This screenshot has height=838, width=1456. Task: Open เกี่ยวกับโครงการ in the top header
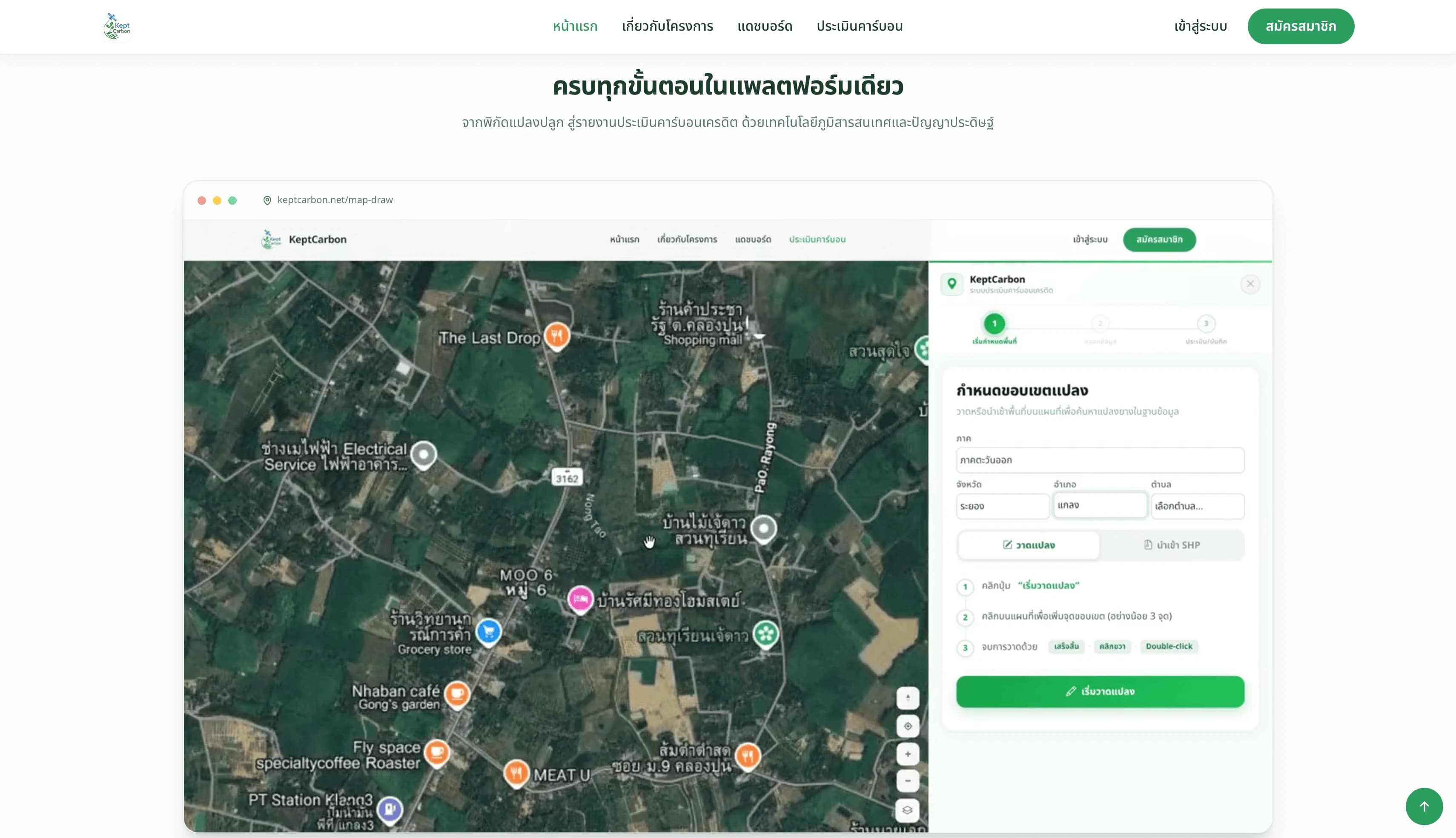[667, 26]
